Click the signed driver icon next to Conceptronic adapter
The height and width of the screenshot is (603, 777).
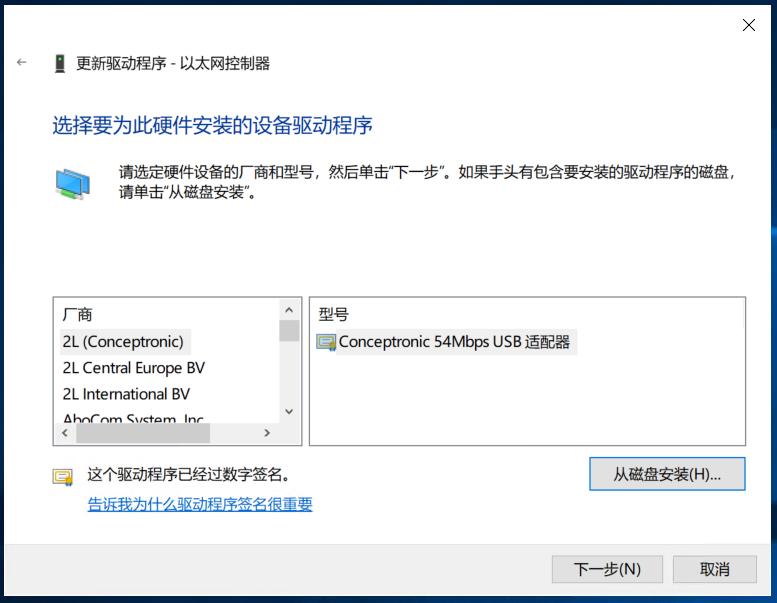point(326,342)
